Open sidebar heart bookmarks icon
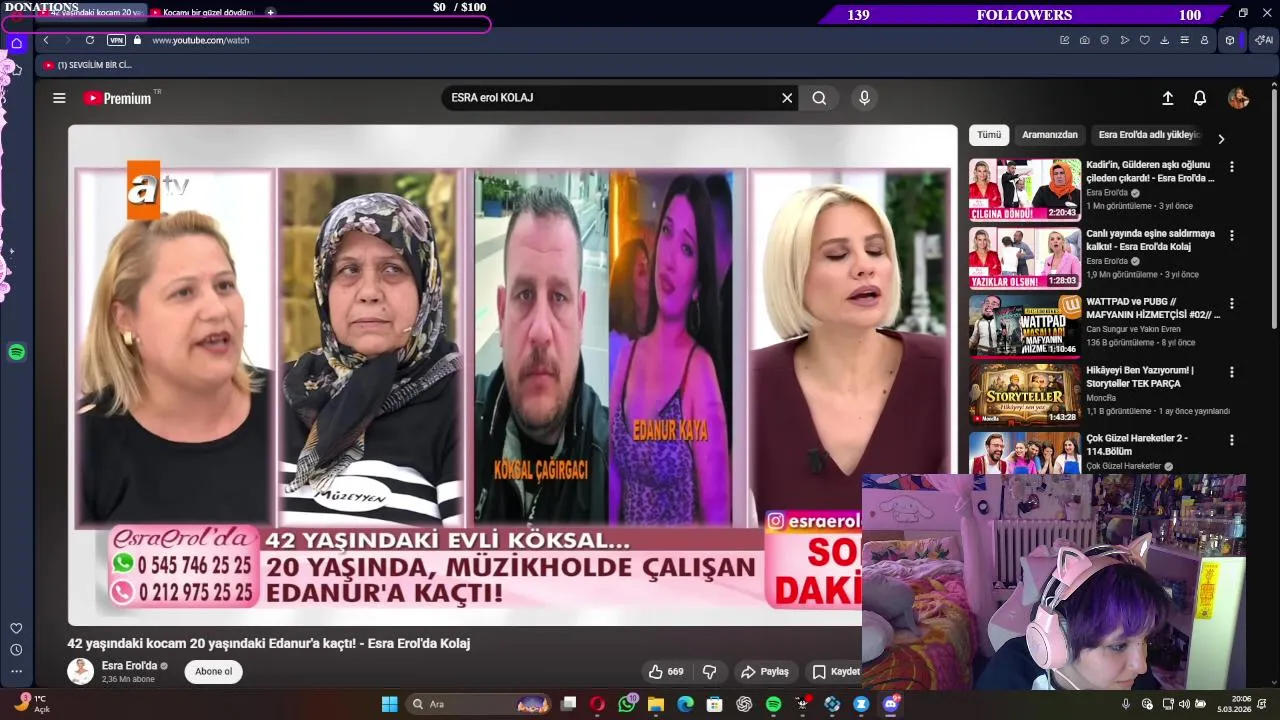The height and width of the screenshot is (720, 1280). pyautogui.click(x=16, y=628)
